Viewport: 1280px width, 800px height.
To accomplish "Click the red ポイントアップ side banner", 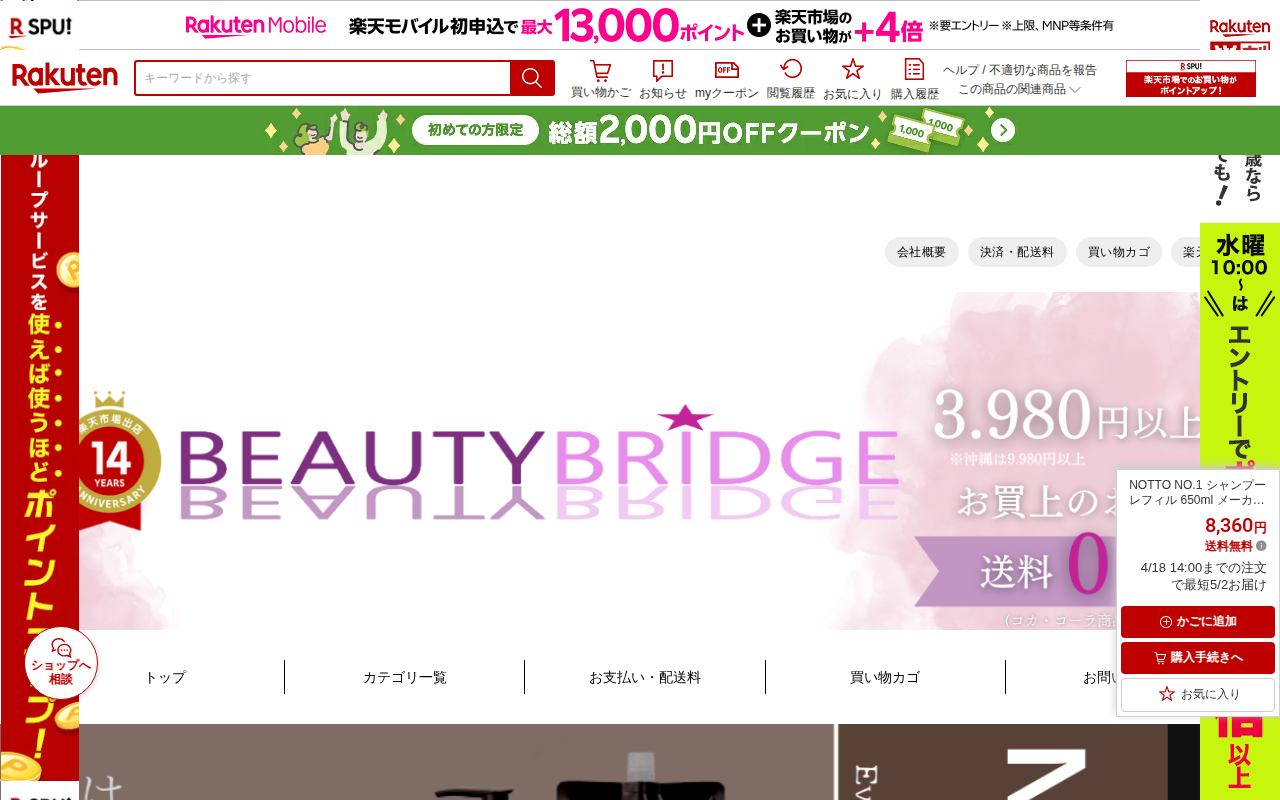I will 40,467.
